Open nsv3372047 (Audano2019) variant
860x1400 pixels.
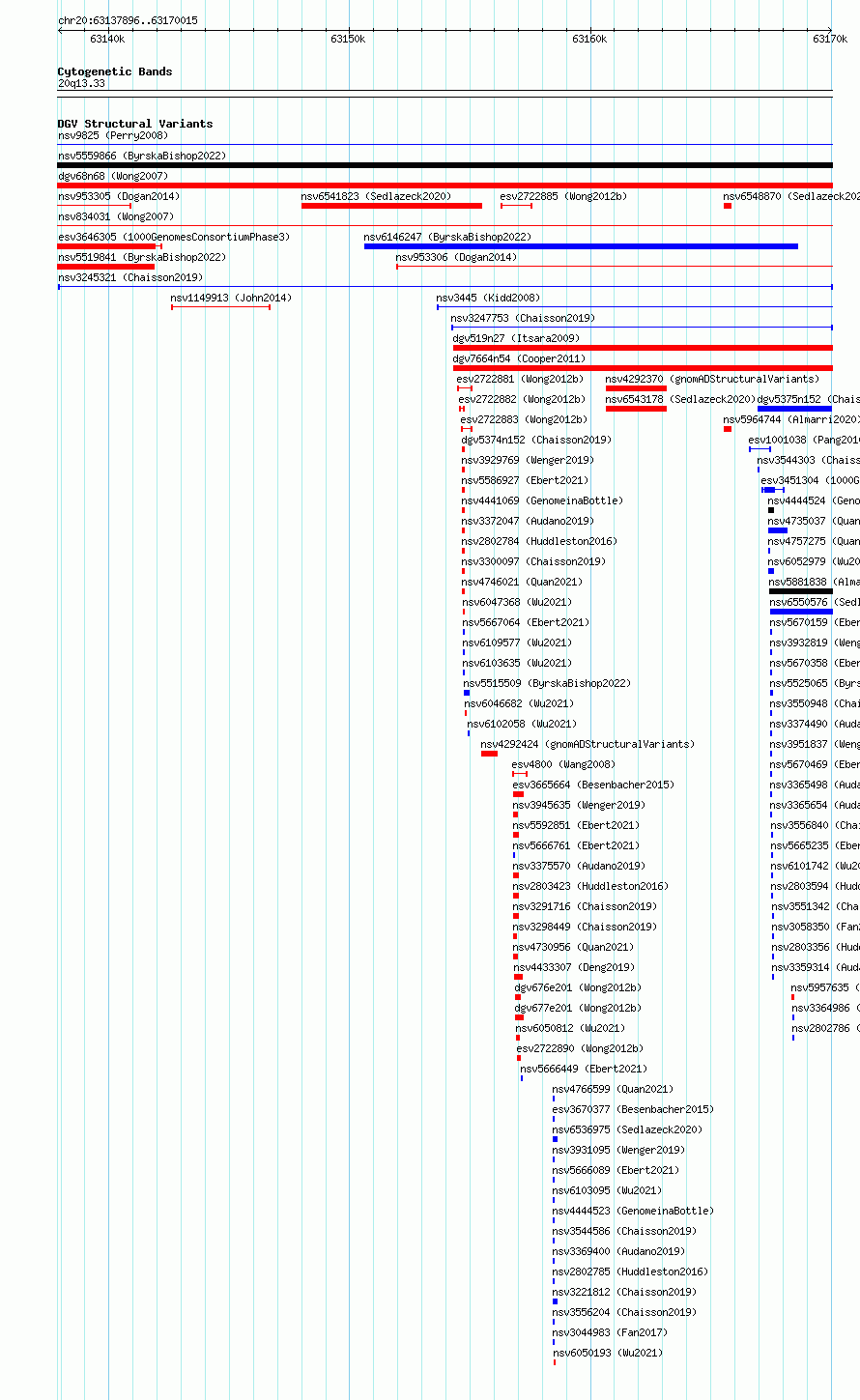pyautogui.click(x=528, y=521)
